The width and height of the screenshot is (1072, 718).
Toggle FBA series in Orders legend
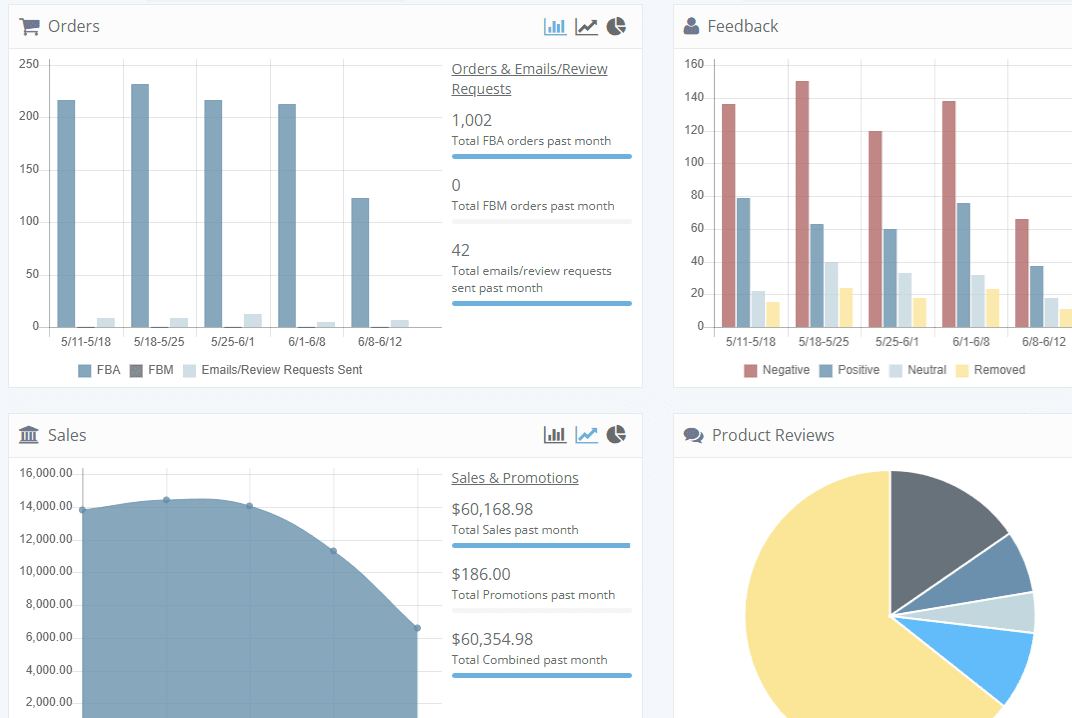click(99, 370)
